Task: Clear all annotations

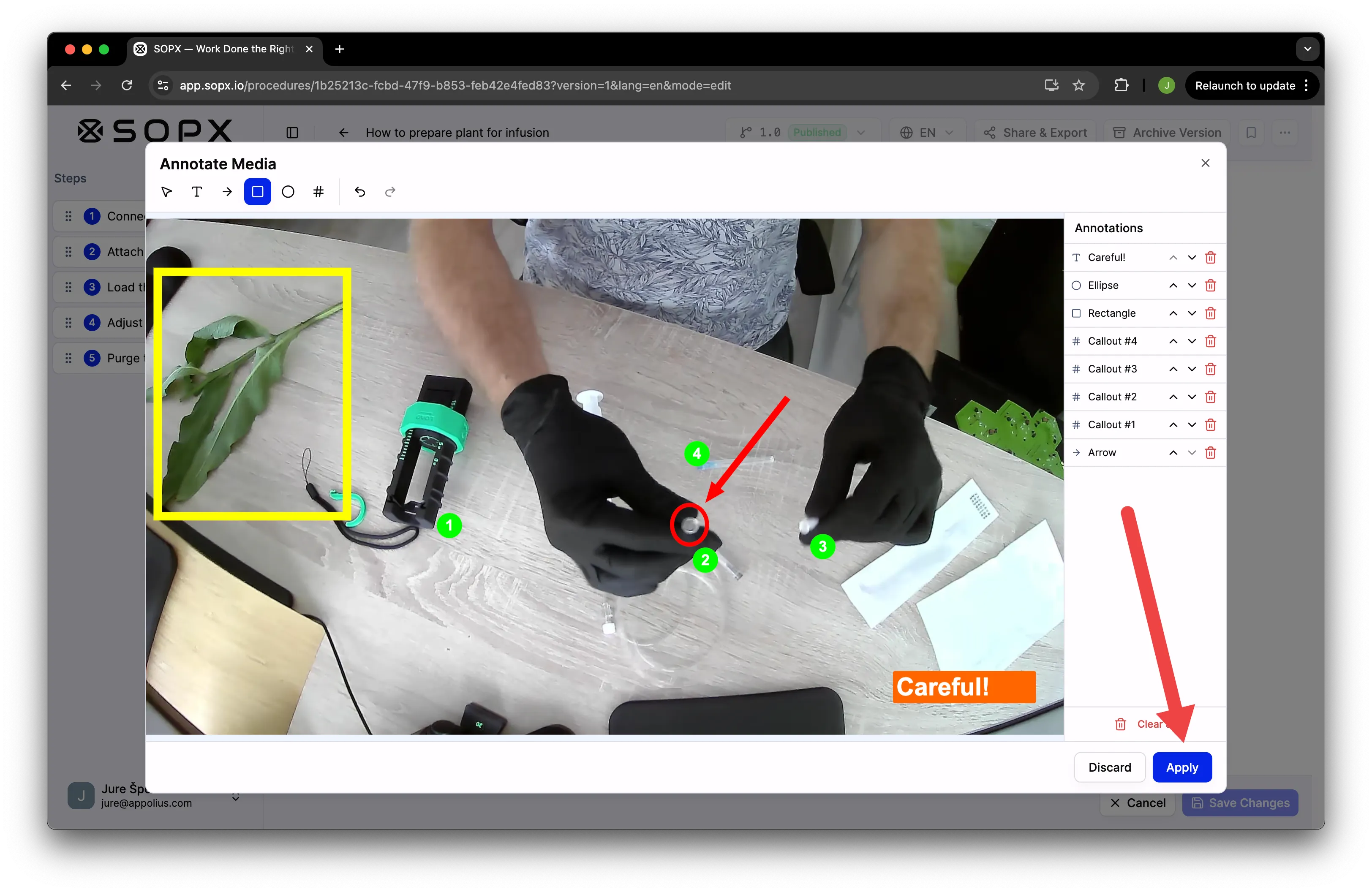Action: [1144, 724]
